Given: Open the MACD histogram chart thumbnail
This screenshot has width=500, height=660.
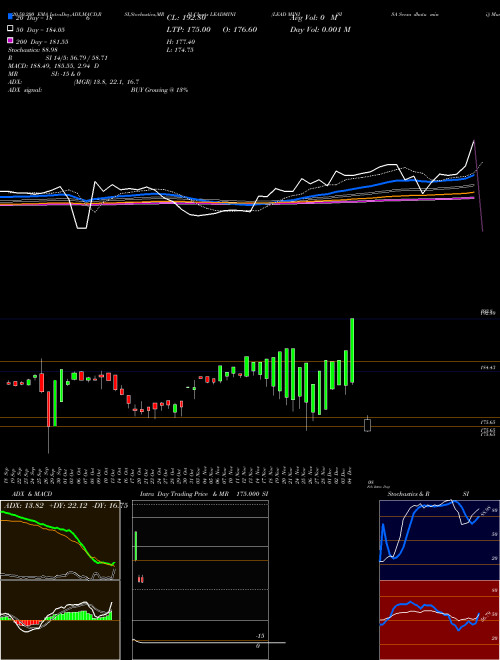Looking at the screenshot, I should click(x=60, y=620).
